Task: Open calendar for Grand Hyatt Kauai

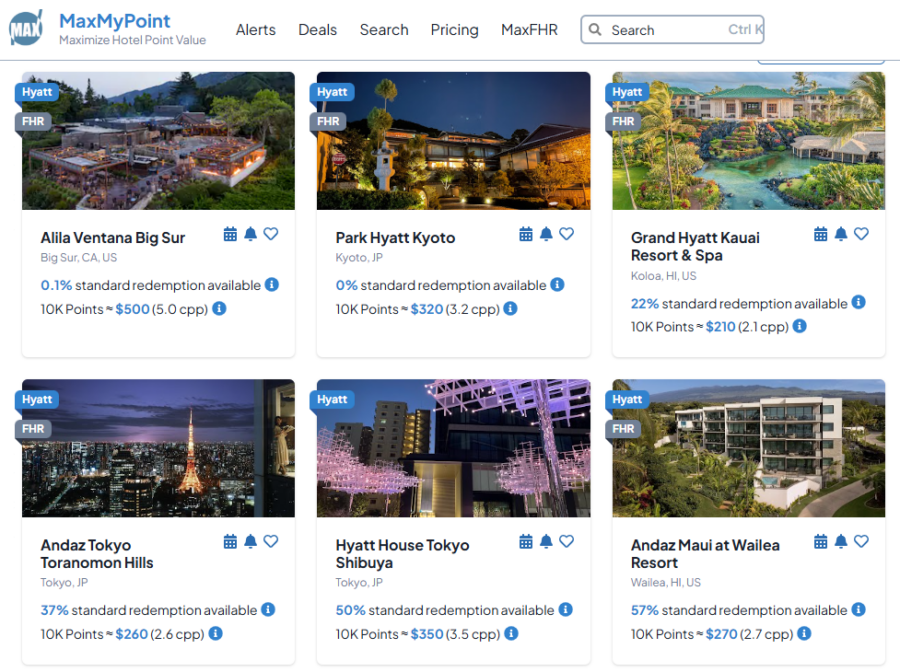Action: [821, 234]
